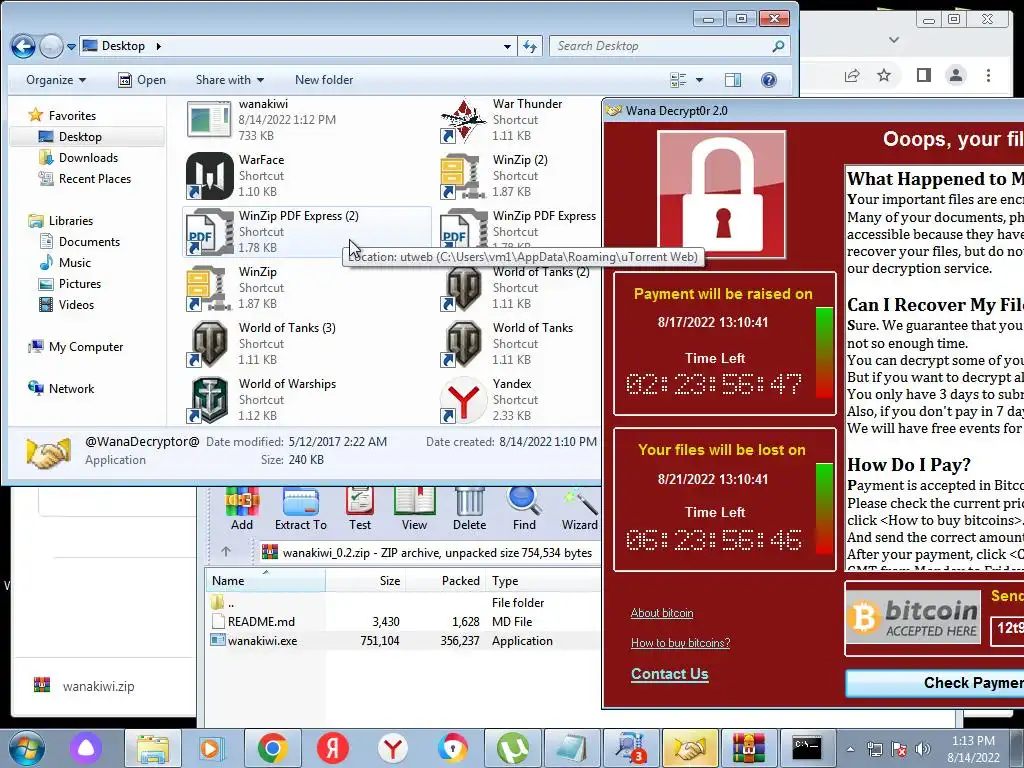
Task: Select the Yandex shortcut icon
Action: click(x=463, y=400)
